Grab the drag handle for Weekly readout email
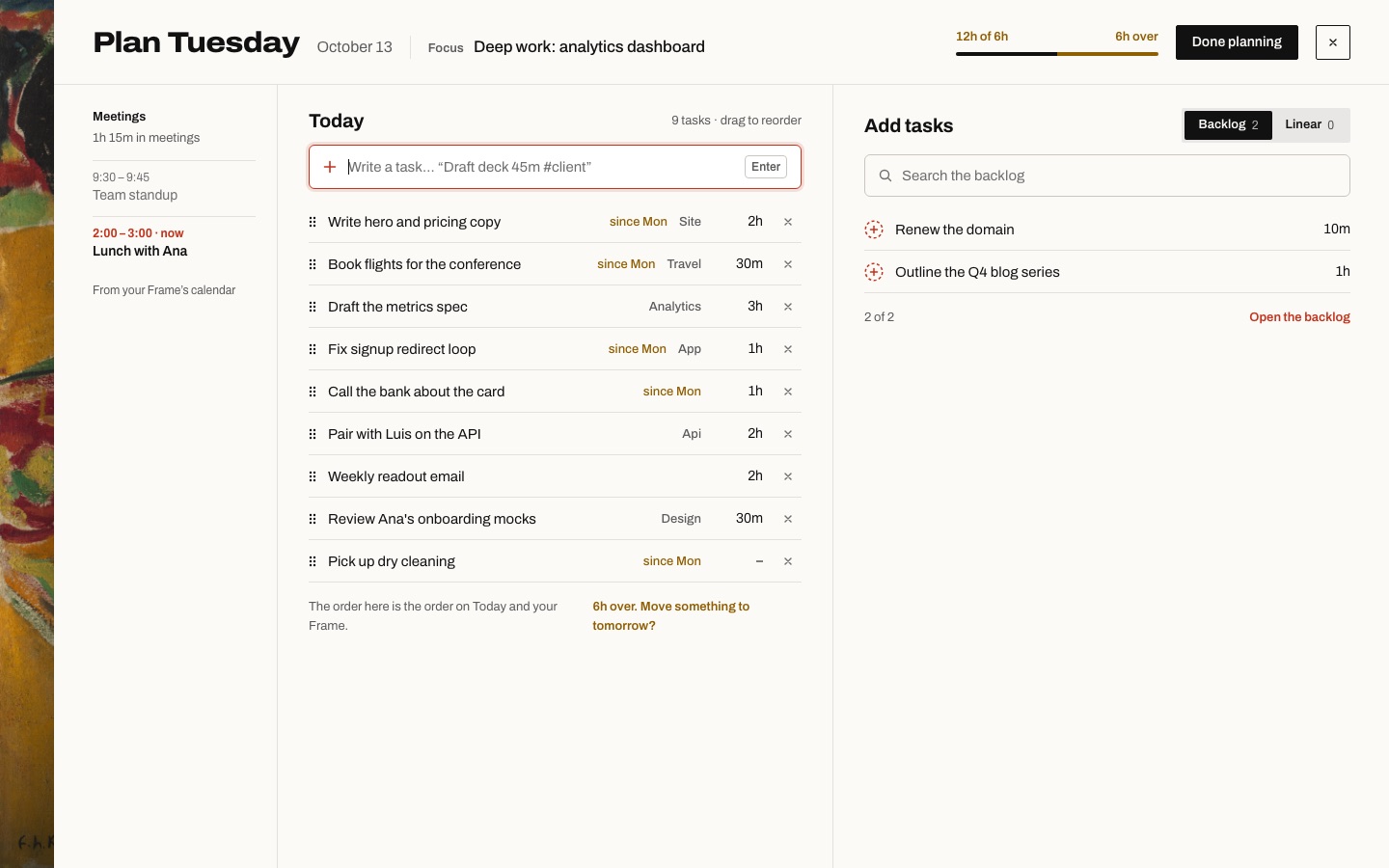 (313, 476)
